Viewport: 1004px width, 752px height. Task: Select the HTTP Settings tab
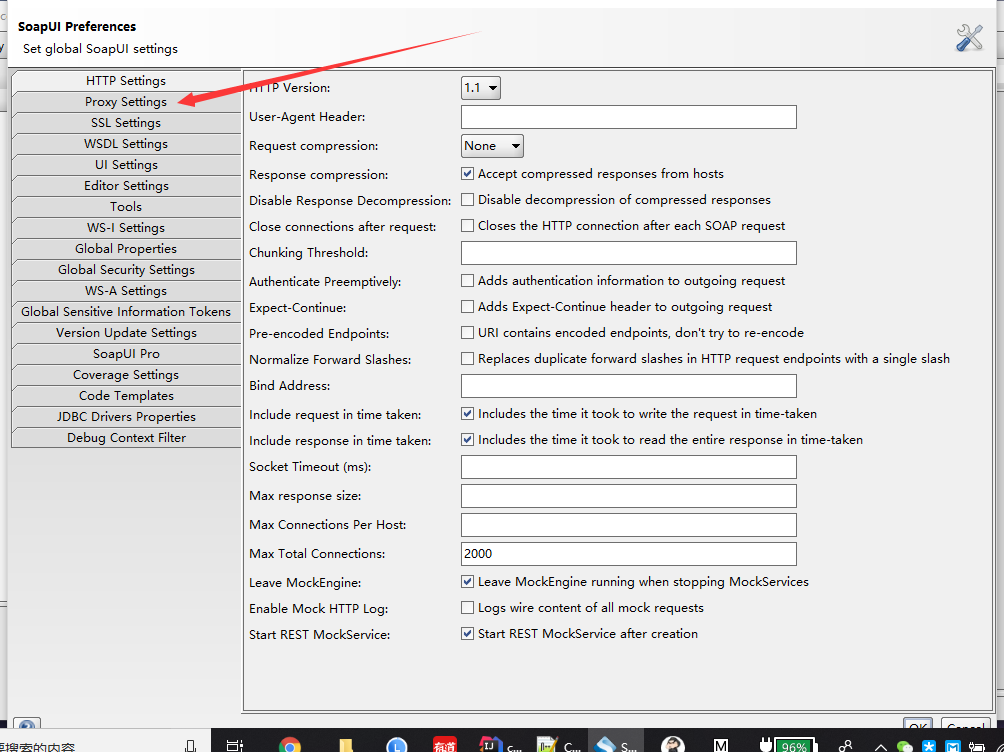(x=126, y=81)
